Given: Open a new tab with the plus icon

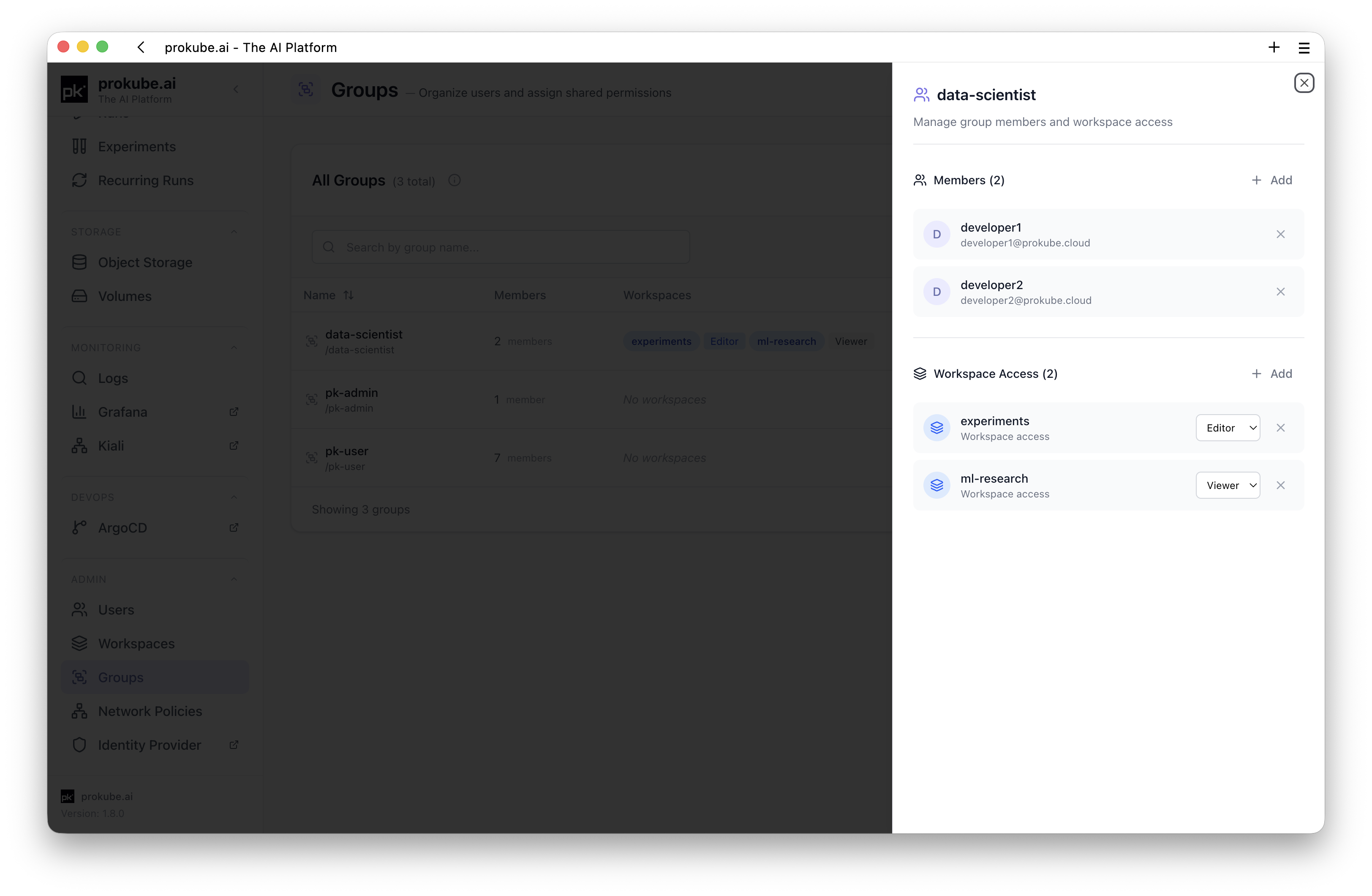Looking at the screenshot, I should (x=1274, y=47).
